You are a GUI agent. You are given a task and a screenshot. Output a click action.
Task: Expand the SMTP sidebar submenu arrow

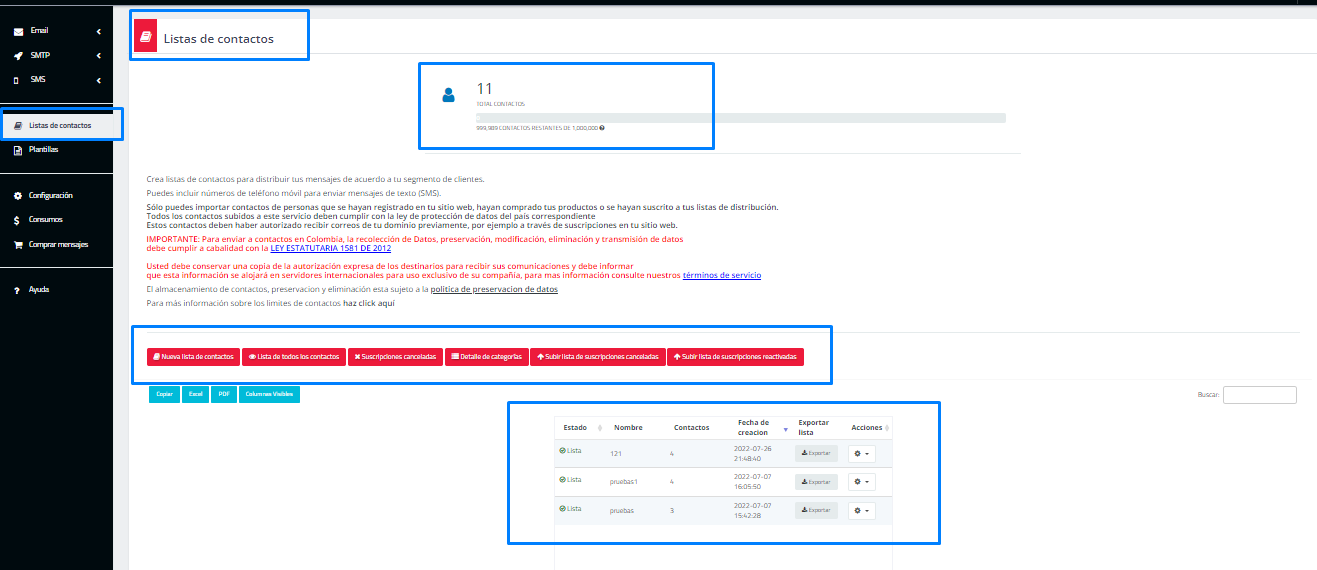click(98, 56)
